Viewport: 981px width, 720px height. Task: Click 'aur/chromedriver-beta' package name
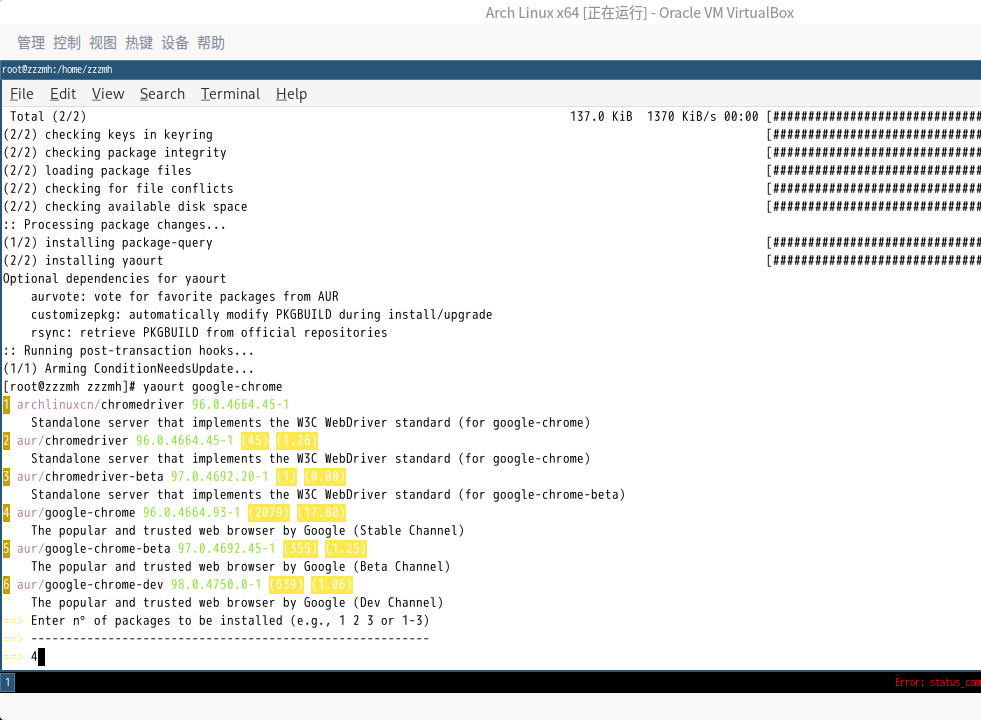click(90, 477)
